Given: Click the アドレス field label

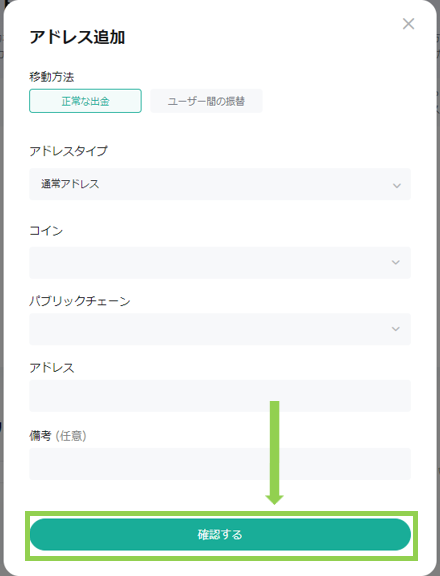Looking at the screenshot, I should pos(52,368).
